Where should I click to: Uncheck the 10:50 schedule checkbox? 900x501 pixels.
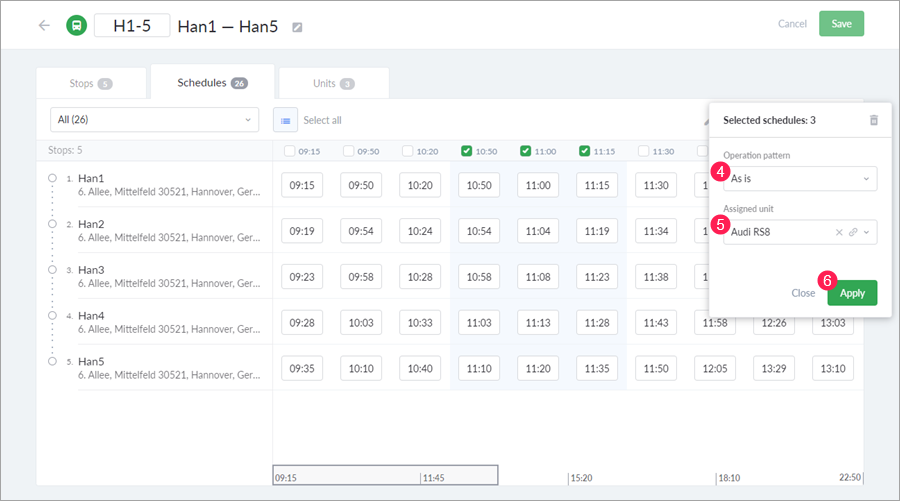click(467, 151)
